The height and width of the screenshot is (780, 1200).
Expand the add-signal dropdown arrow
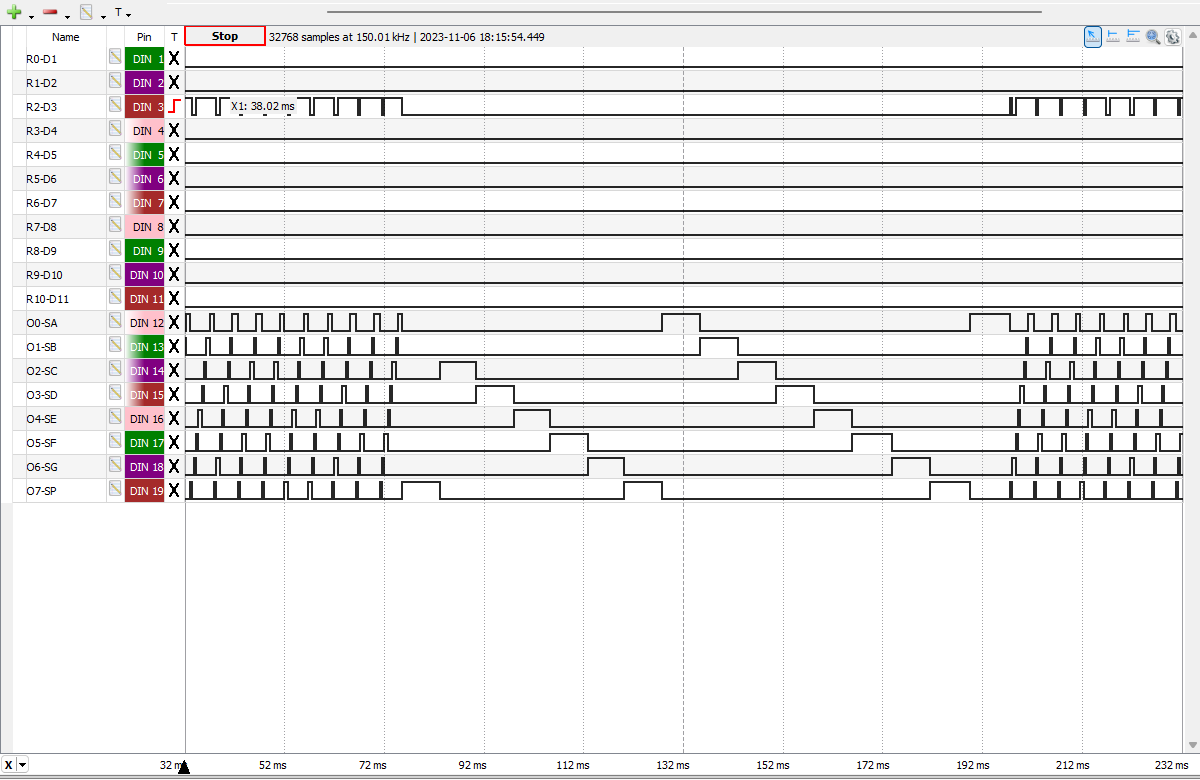(31, 16)
